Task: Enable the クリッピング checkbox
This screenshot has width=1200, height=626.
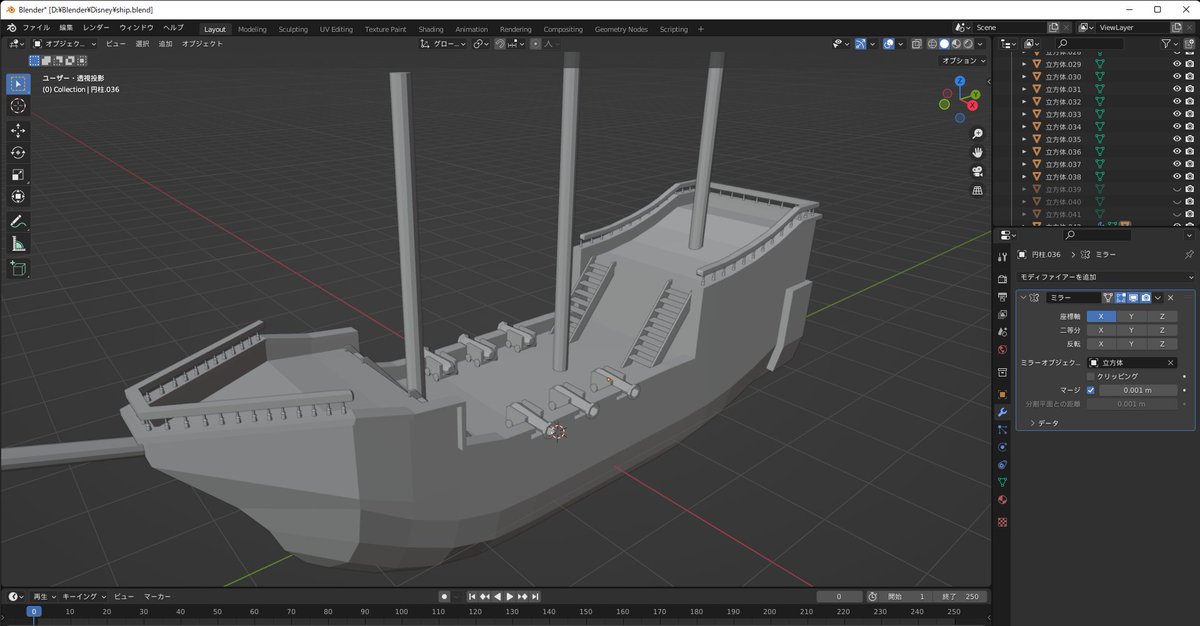Action: tap(1091, 376)
